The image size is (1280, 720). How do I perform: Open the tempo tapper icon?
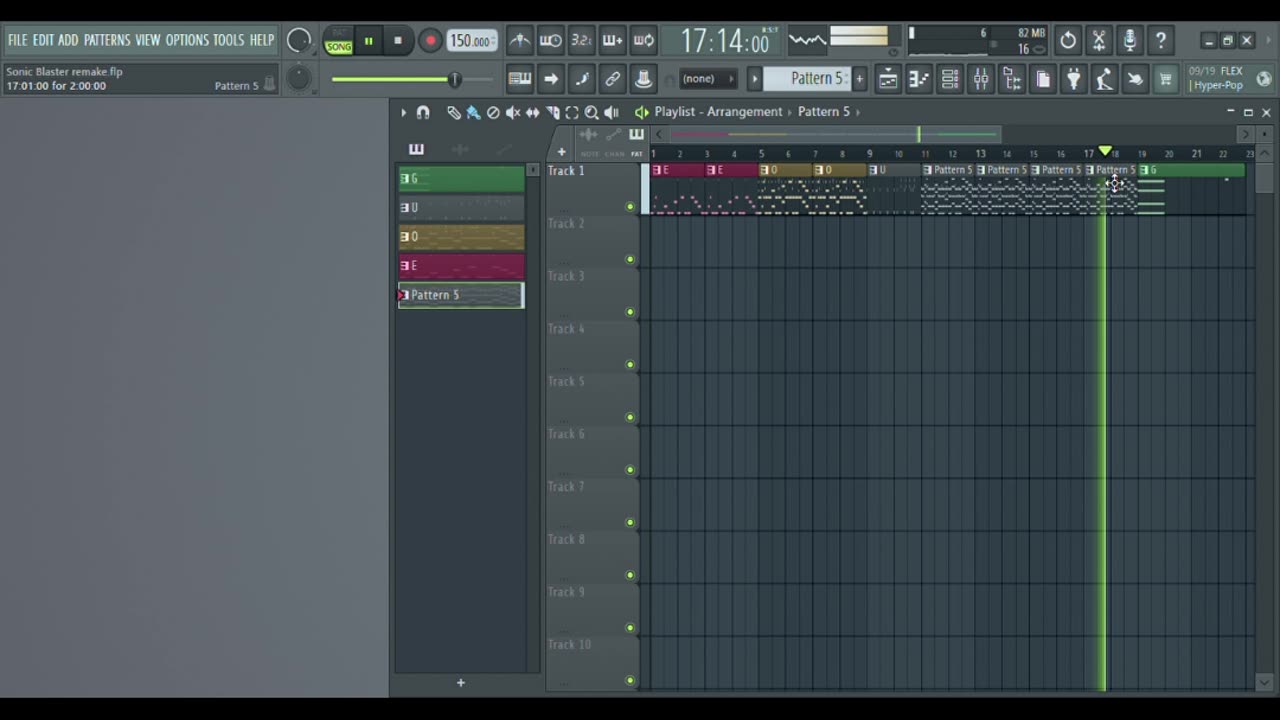(x=1104, y=79)
